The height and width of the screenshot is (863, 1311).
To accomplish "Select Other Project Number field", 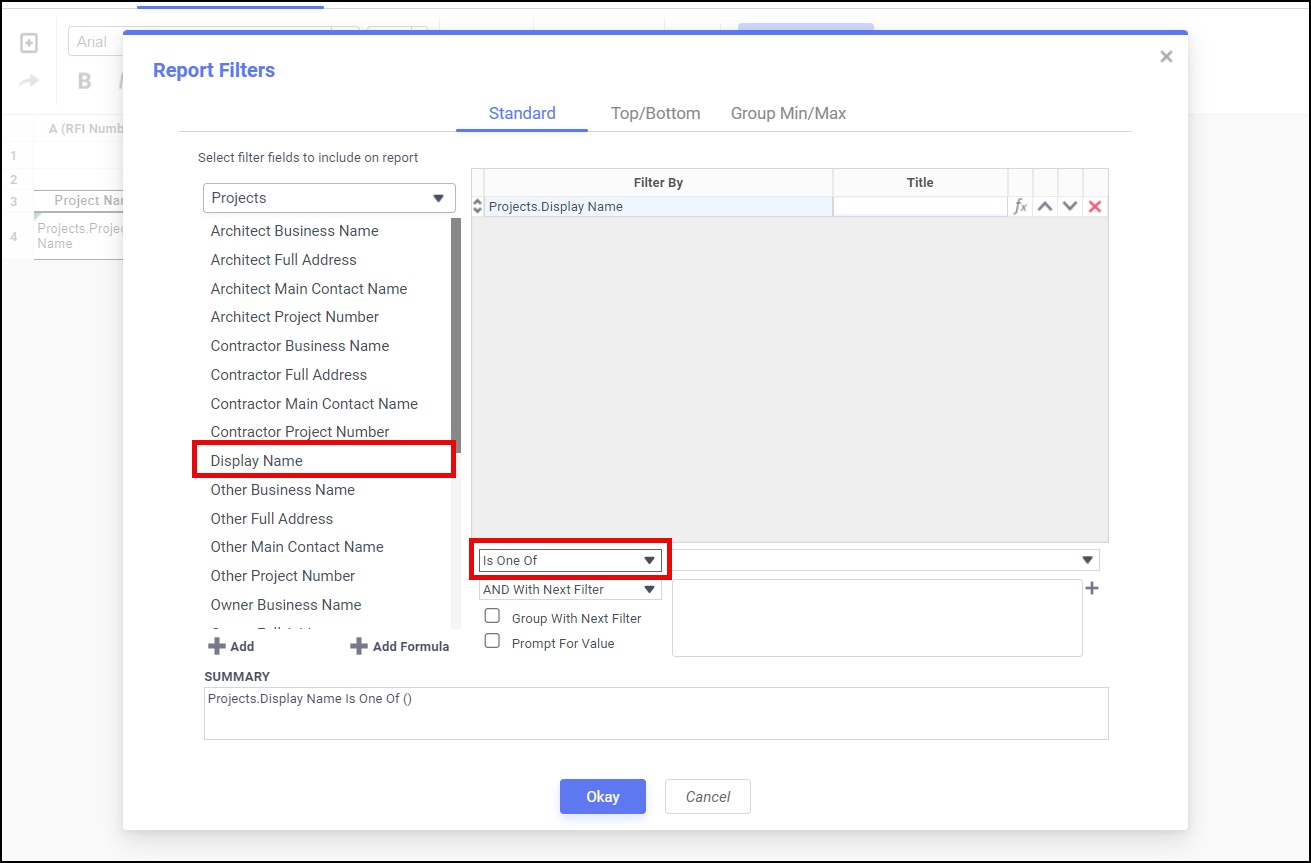I will coord(283,576).
